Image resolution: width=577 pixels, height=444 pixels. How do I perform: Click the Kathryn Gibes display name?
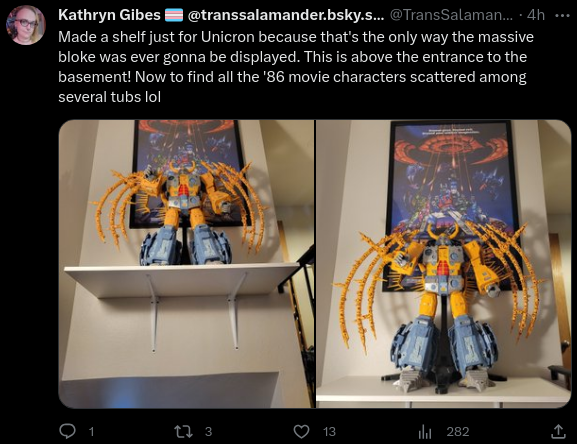pyautogui.click(x=109, y=15)
